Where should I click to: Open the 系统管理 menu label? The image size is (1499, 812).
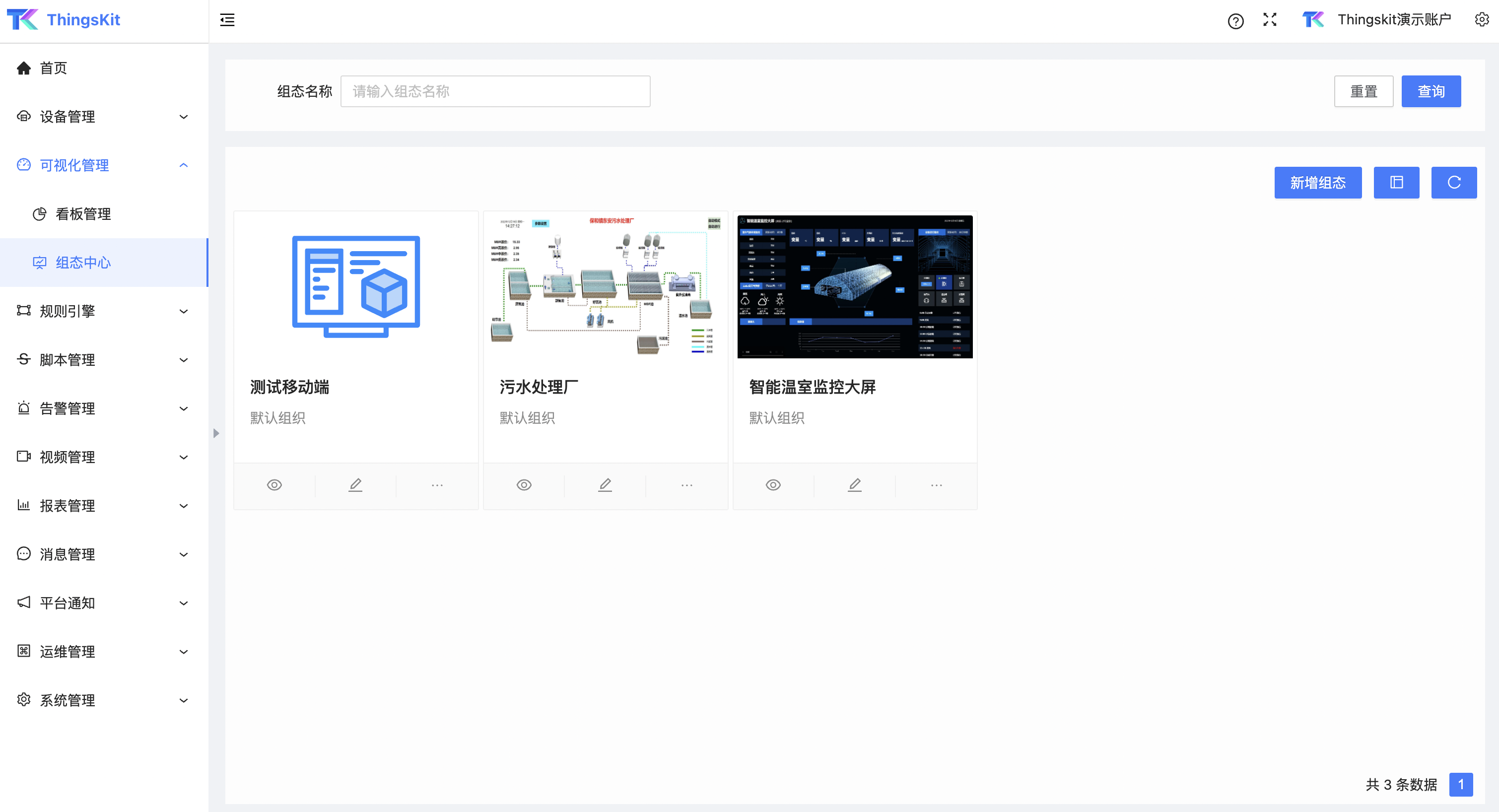(x=68, y=700)
